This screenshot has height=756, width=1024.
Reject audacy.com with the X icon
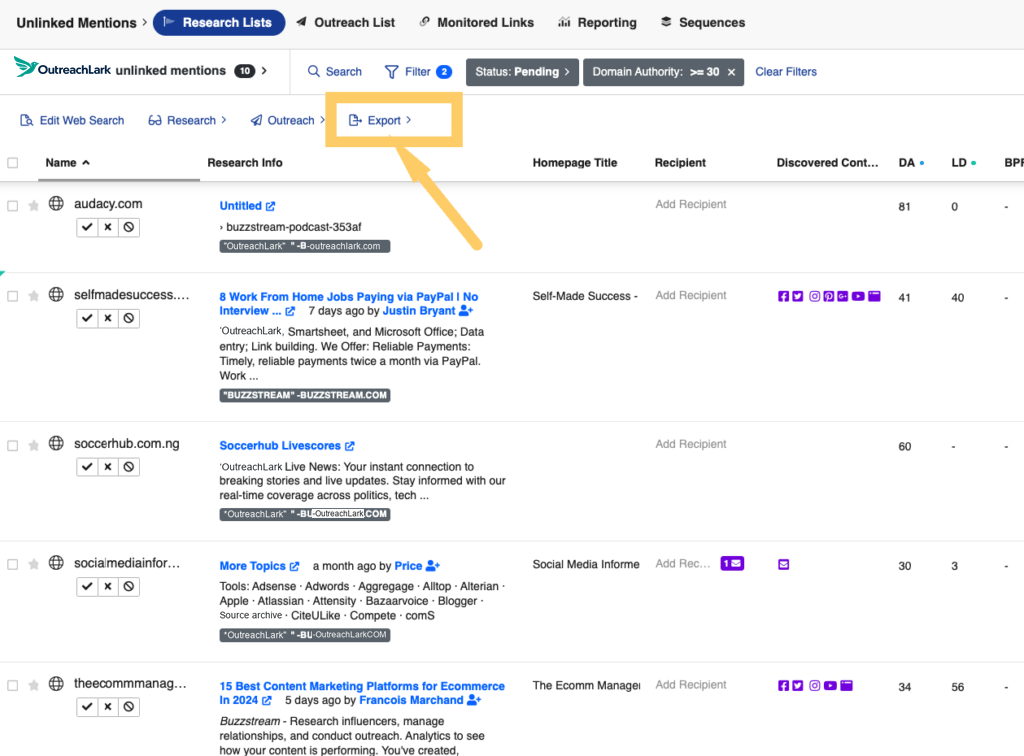click(x=108, y=227)
